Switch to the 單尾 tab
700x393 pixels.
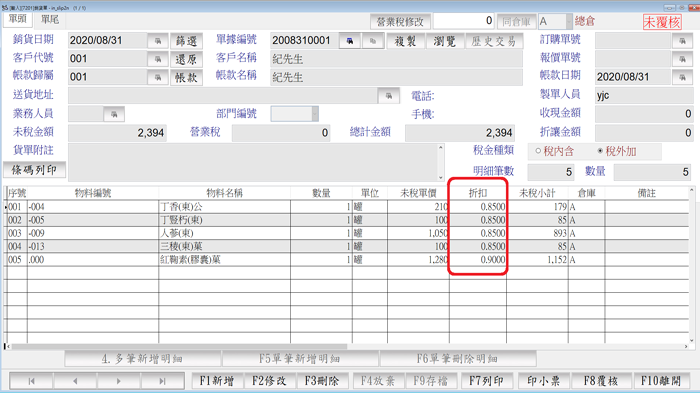click(x=50, y=20)
